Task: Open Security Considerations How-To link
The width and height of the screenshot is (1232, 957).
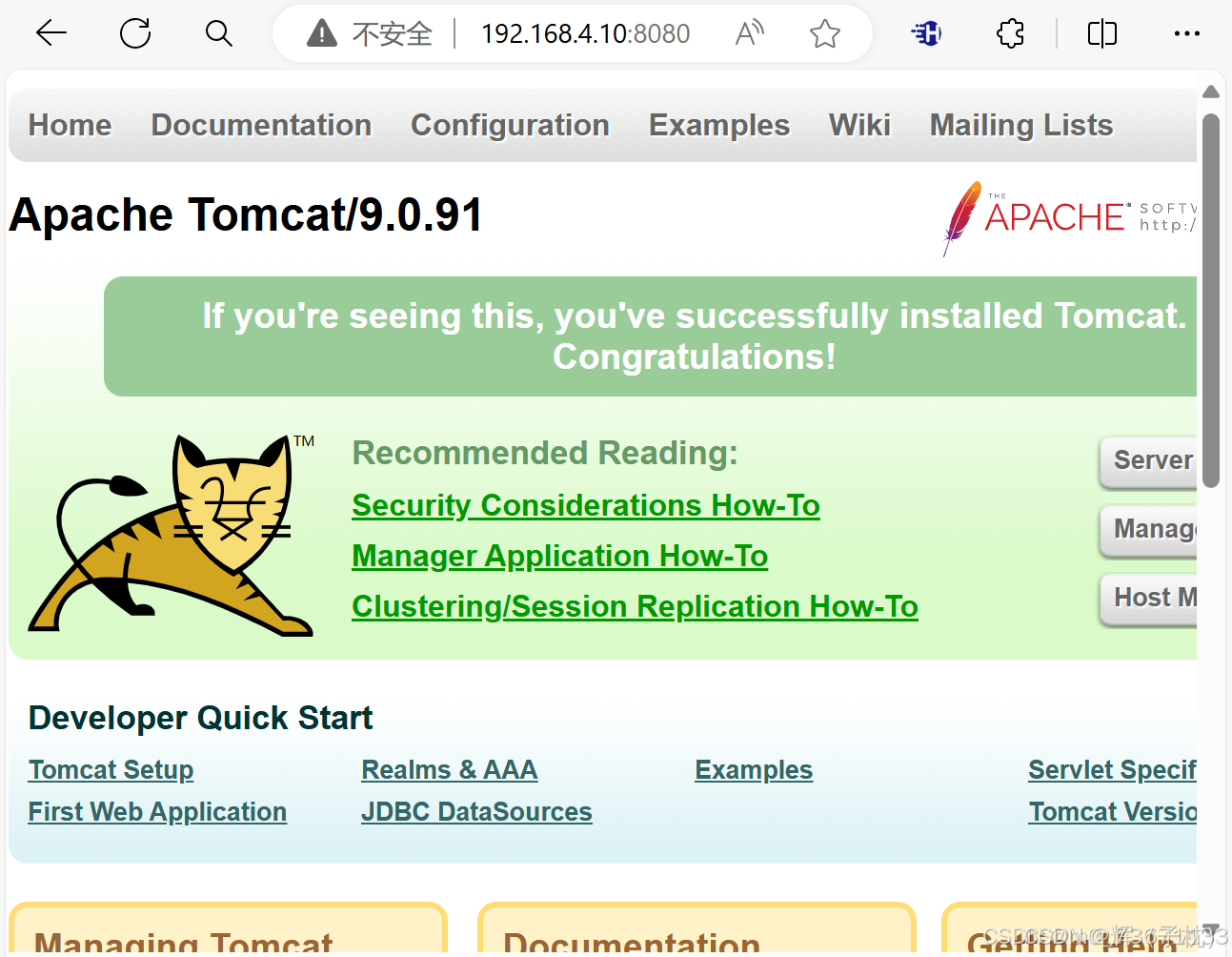Action: click(x=586, y=505)
